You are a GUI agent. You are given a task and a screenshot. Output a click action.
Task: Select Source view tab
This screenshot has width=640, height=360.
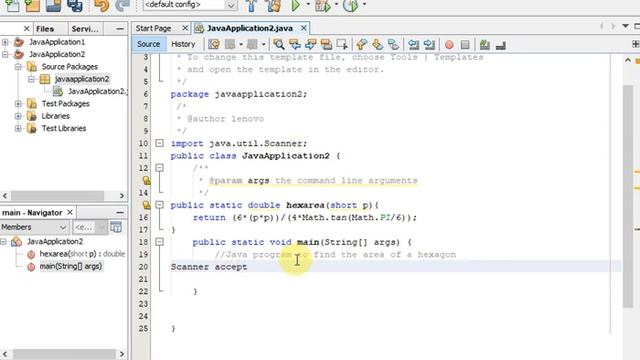pos(149,44)
